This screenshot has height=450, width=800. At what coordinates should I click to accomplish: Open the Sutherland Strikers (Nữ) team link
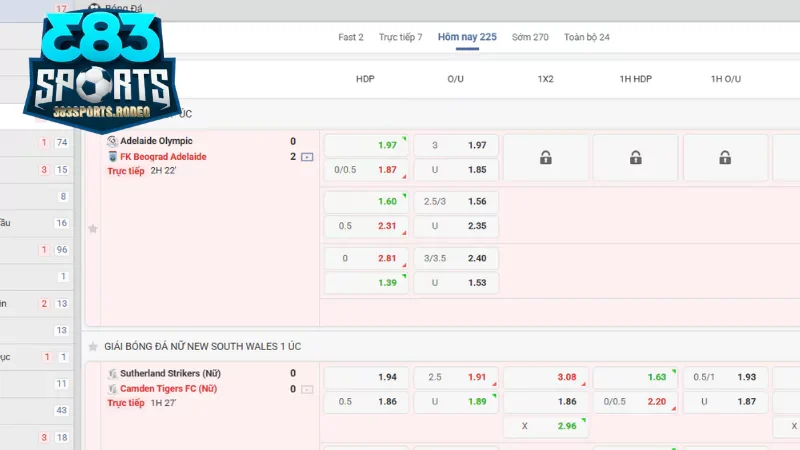point(170,373)
